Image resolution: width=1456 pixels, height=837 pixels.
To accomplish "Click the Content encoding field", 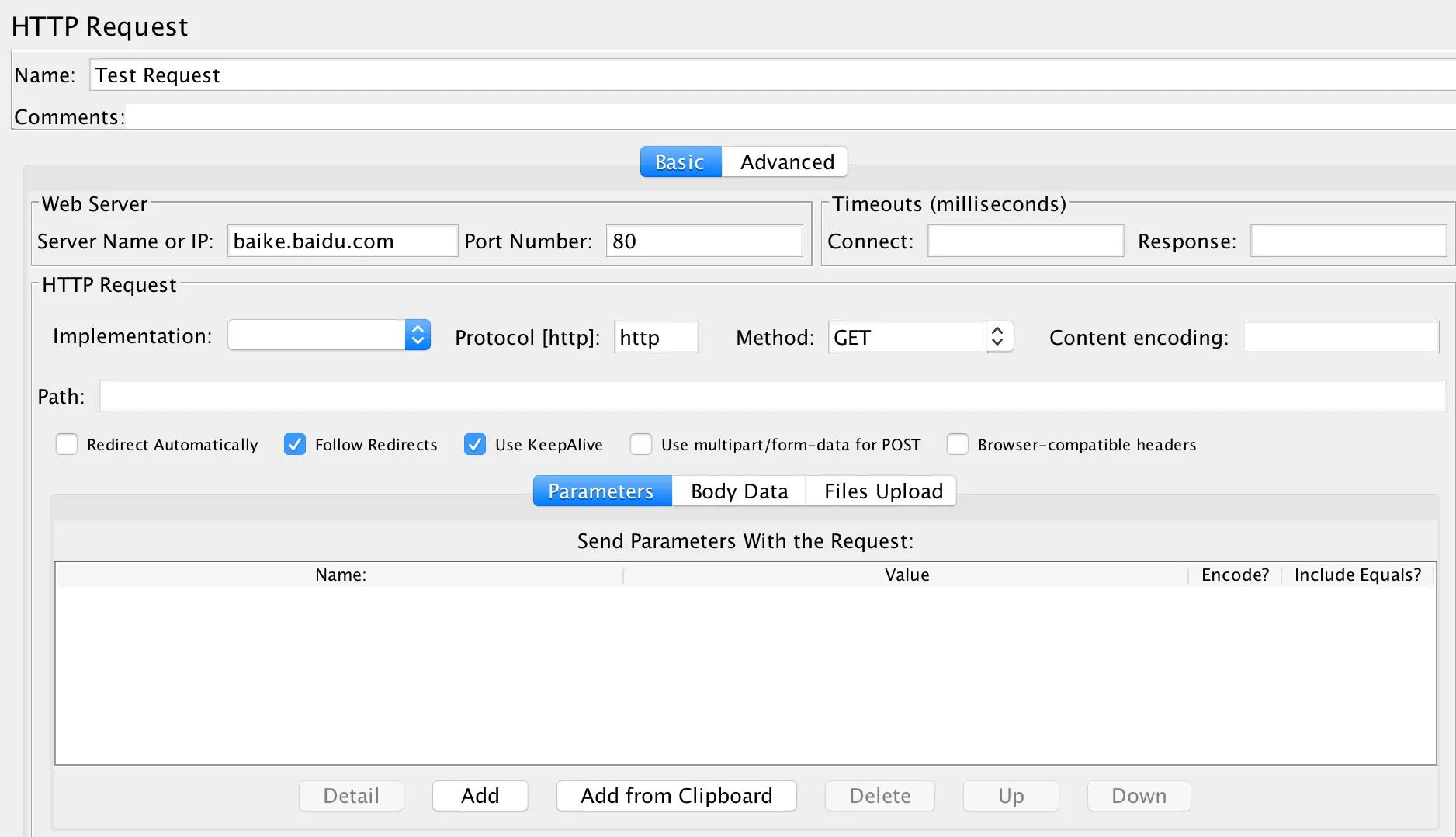I will 1340,337.
